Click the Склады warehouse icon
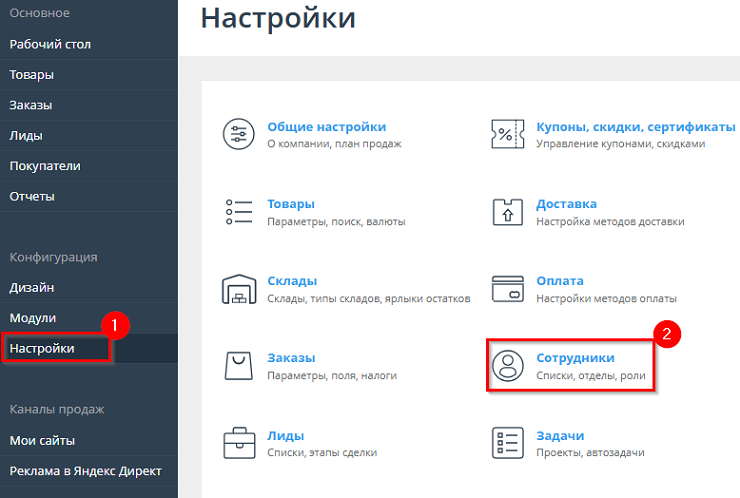 [x=239, y=289]
